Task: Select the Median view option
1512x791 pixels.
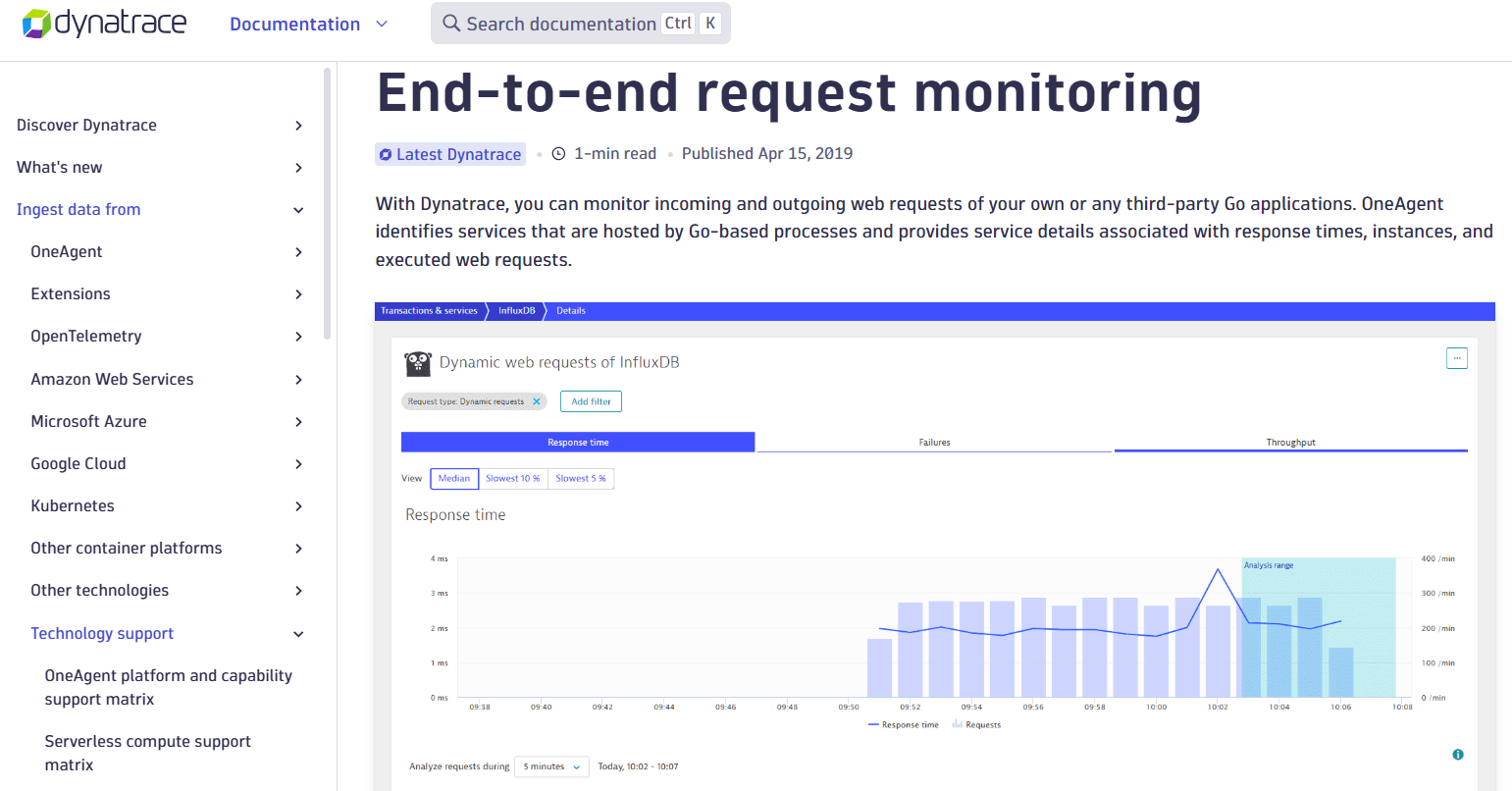Action: [454, 478]
